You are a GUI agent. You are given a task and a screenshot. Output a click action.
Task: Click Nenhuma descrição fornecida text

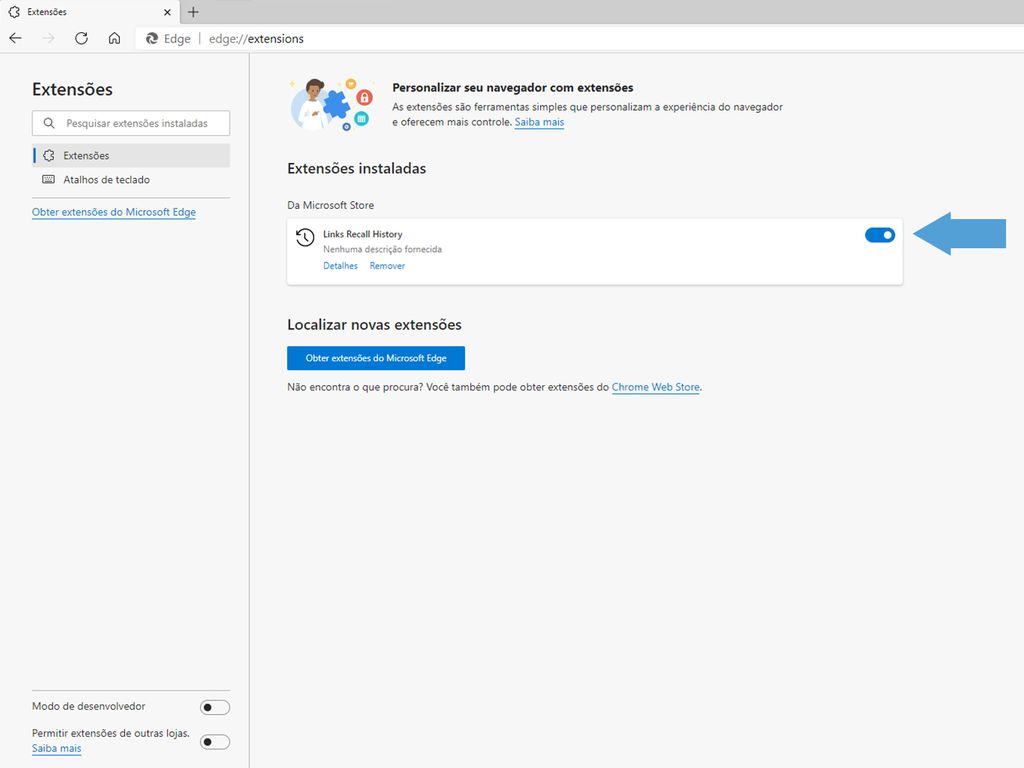point(382,249)
